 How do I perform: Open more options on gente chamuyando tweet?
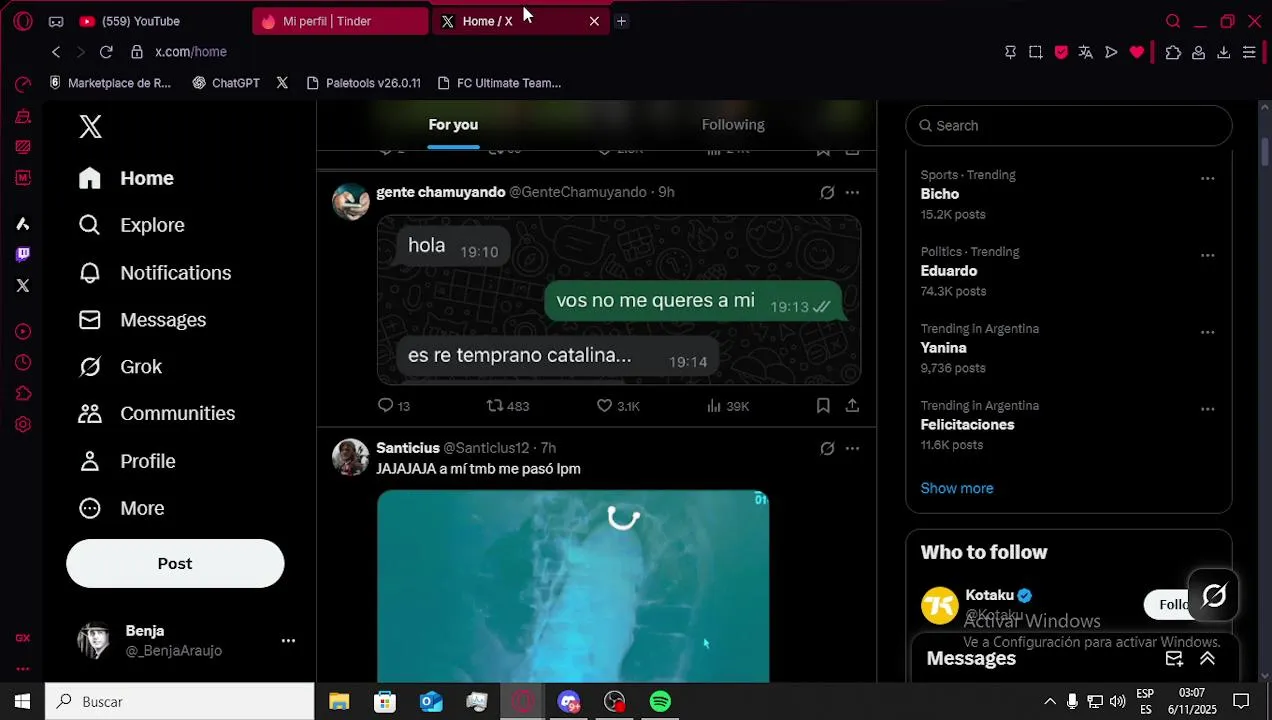click(852, 192)
